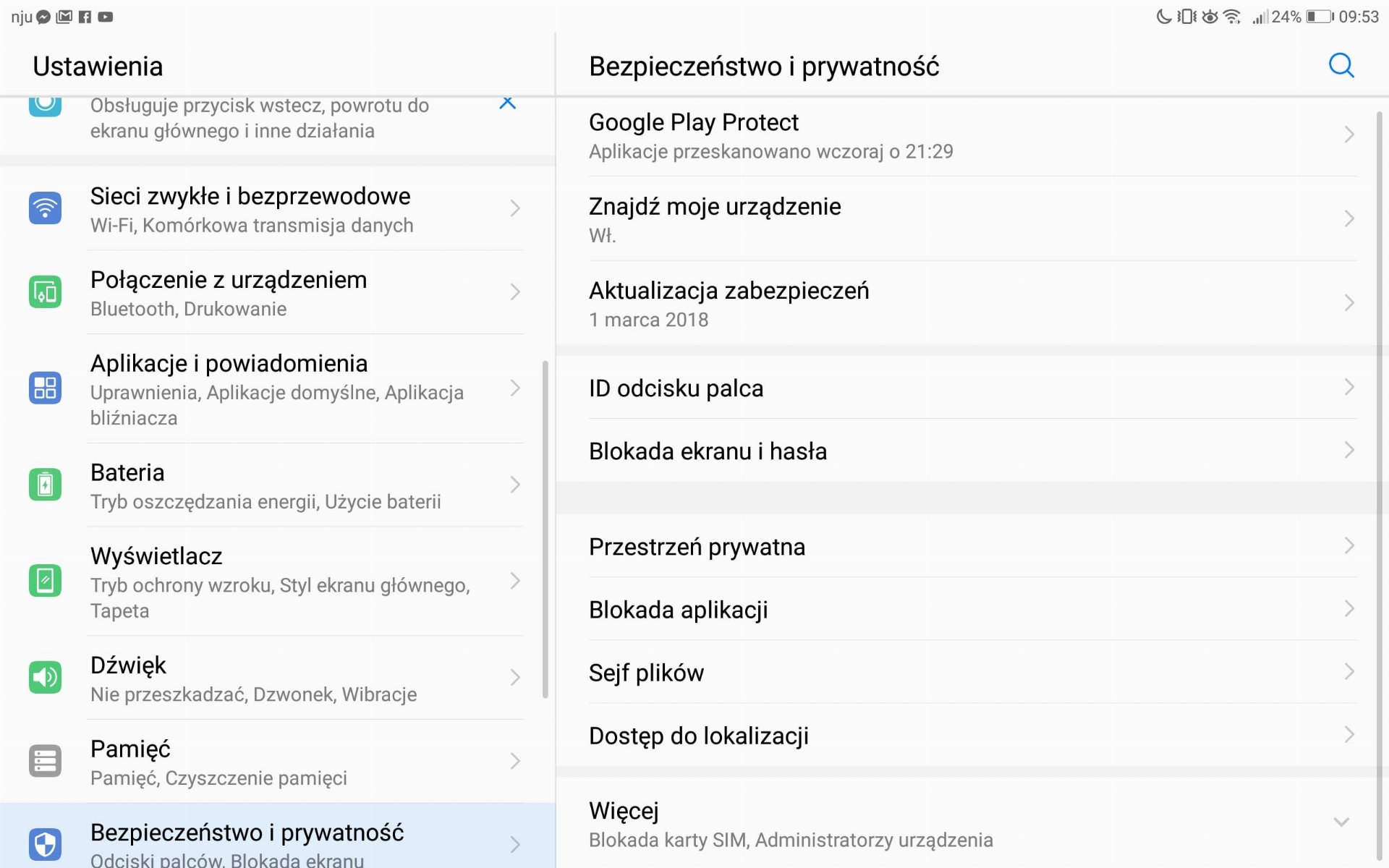Open Przestrzeń prywatna
1389x868 pixels.
tap(972, 546)
